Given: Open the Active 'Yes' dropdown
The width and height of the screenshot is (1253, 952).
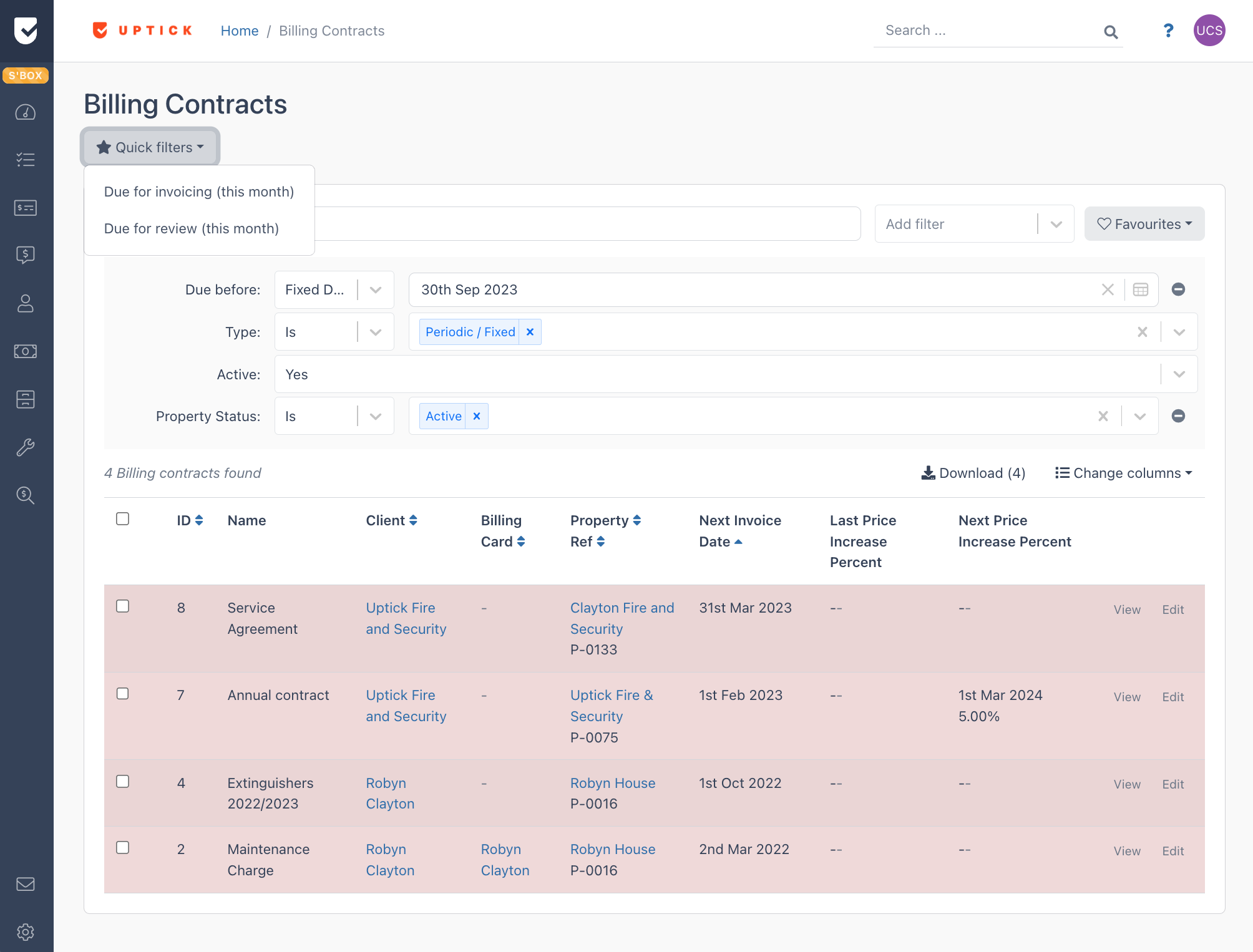Looking at the screenshot, I should (736, 374).
